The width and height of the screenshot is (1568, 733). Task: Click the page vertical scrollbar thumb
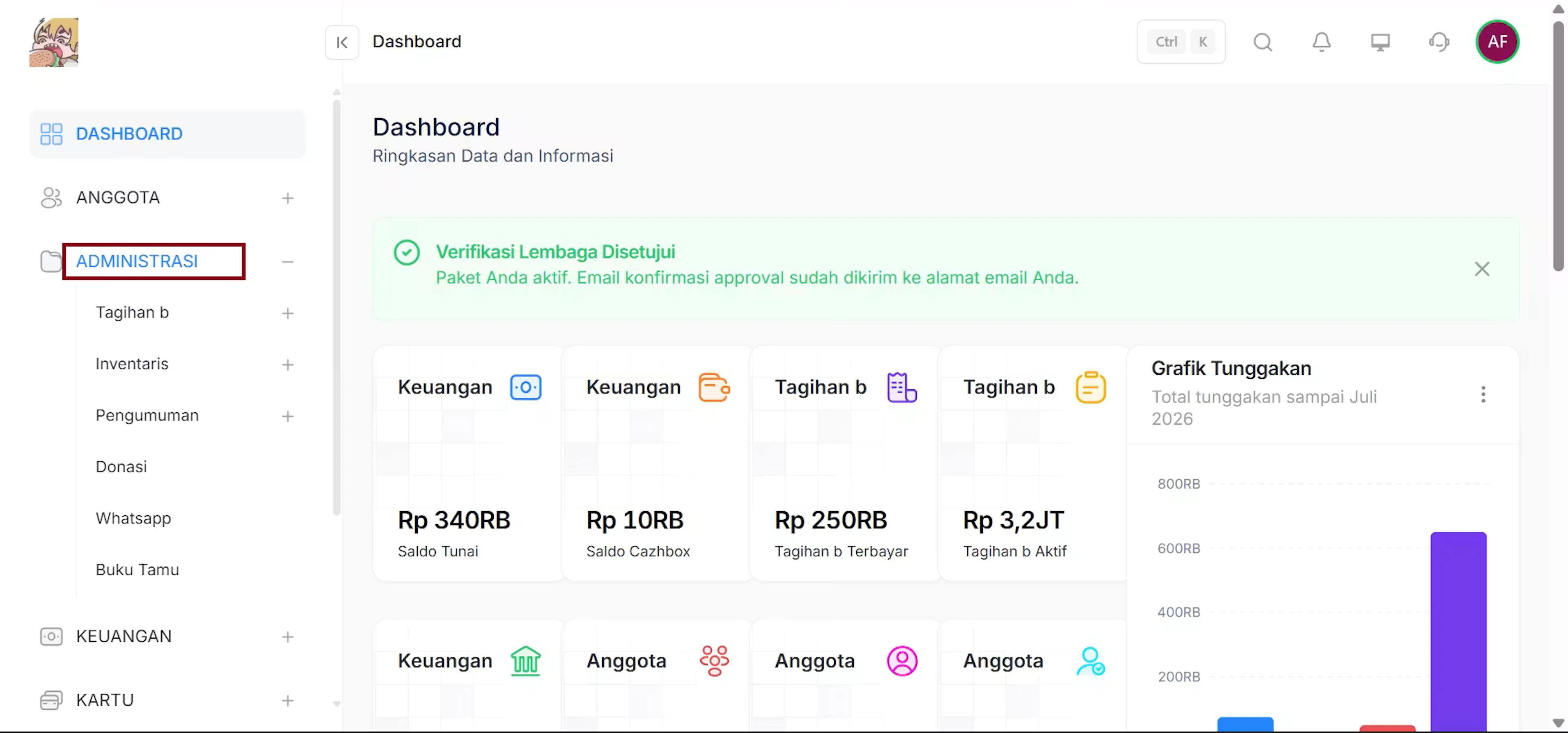(x=1558, y=146)
